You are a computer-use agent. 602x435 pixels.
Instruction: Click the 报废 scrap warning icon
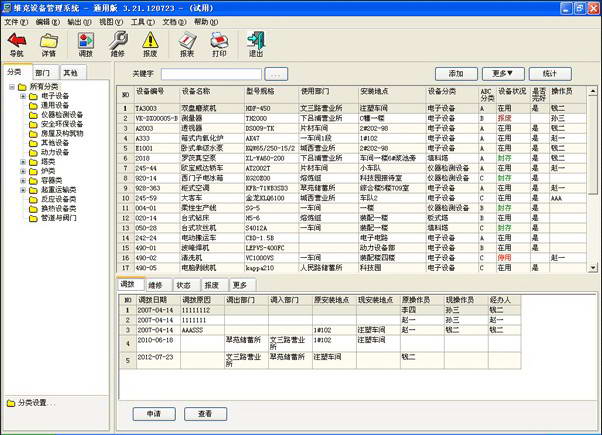[151, 41]
